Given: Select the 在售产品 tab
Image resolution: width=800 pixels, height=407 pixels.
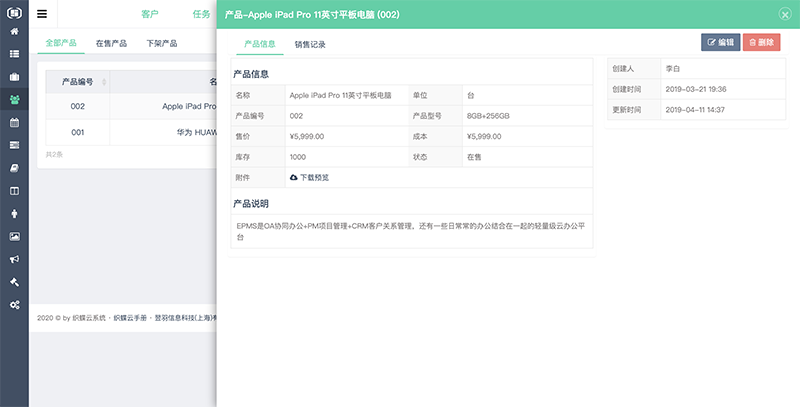Looking at the screenshot, I should (111, 43).
